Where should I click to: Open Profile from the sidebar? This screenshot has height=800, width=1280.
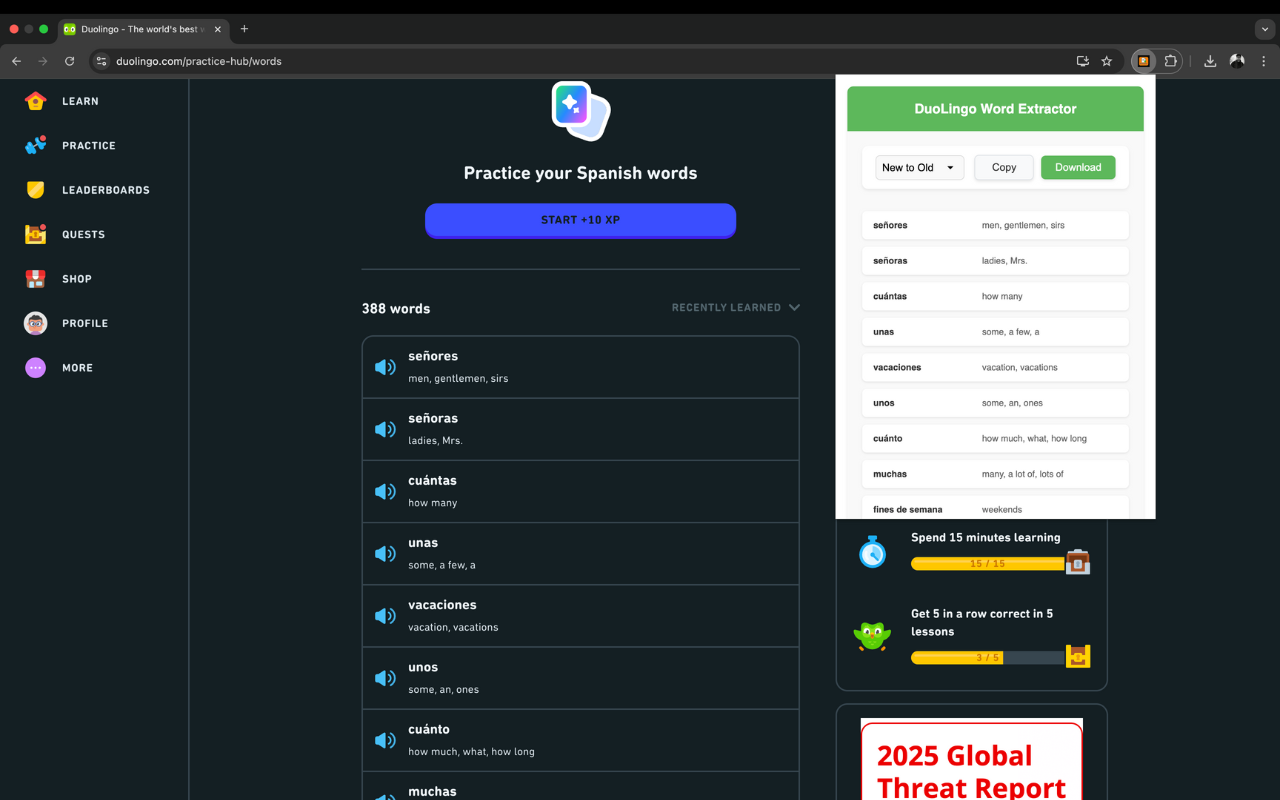tap(66, 323)
